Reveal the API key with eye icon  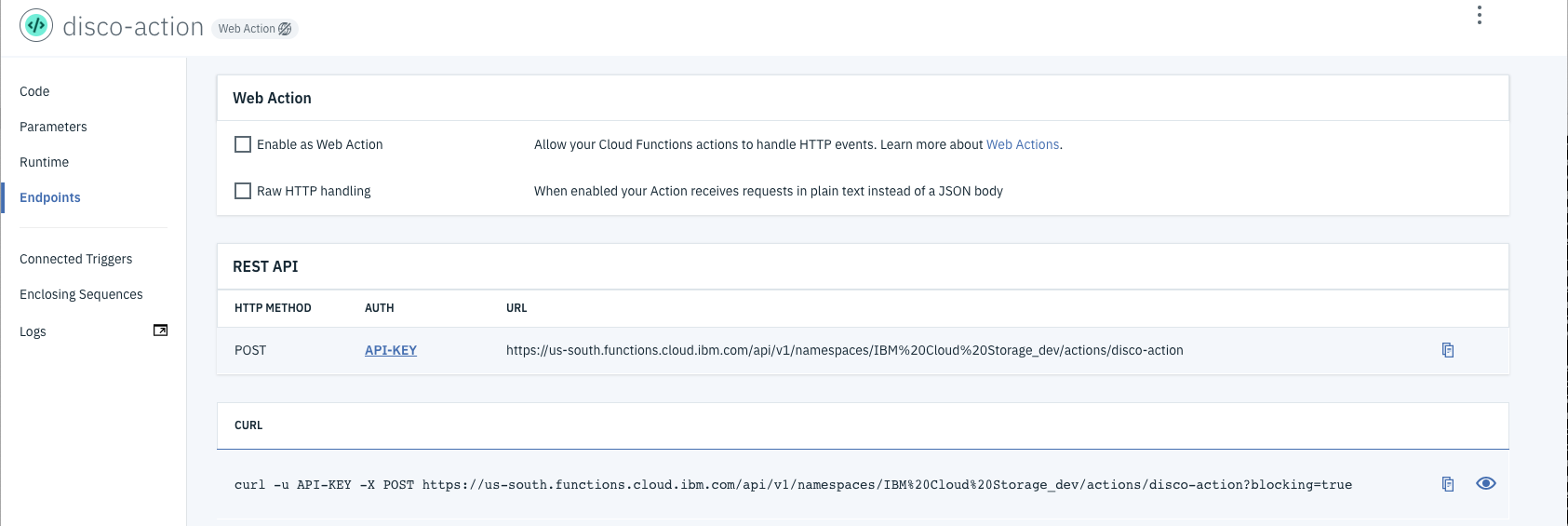coord(1486,483)
